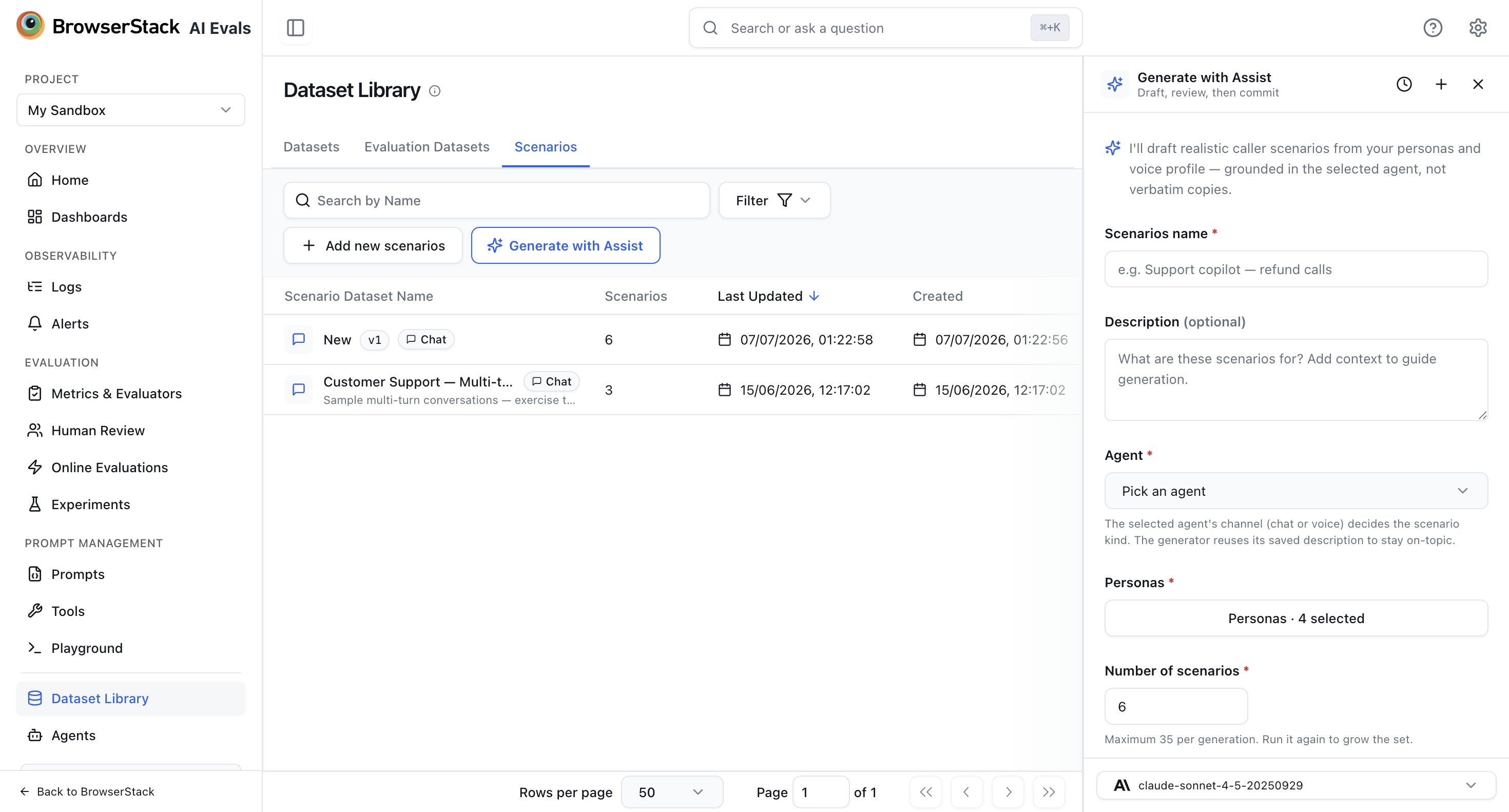Click the Alerts bell icon
Viewport: 1509px width, 812px height.
coord(35,323)
